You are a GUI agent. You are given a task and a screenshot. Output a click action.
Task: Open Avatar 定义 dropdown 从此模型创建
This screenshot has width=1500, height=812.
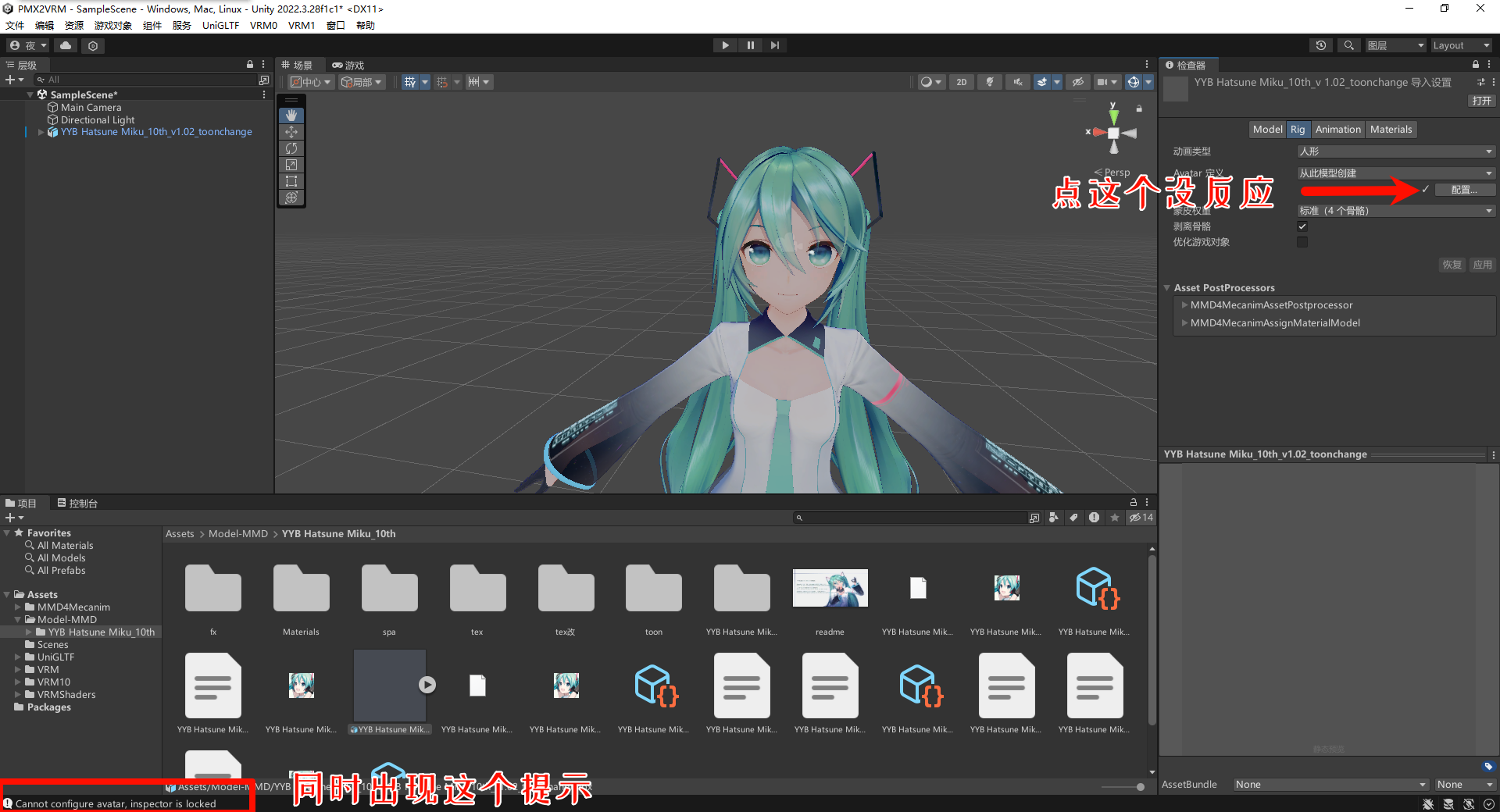[1396, 173]
